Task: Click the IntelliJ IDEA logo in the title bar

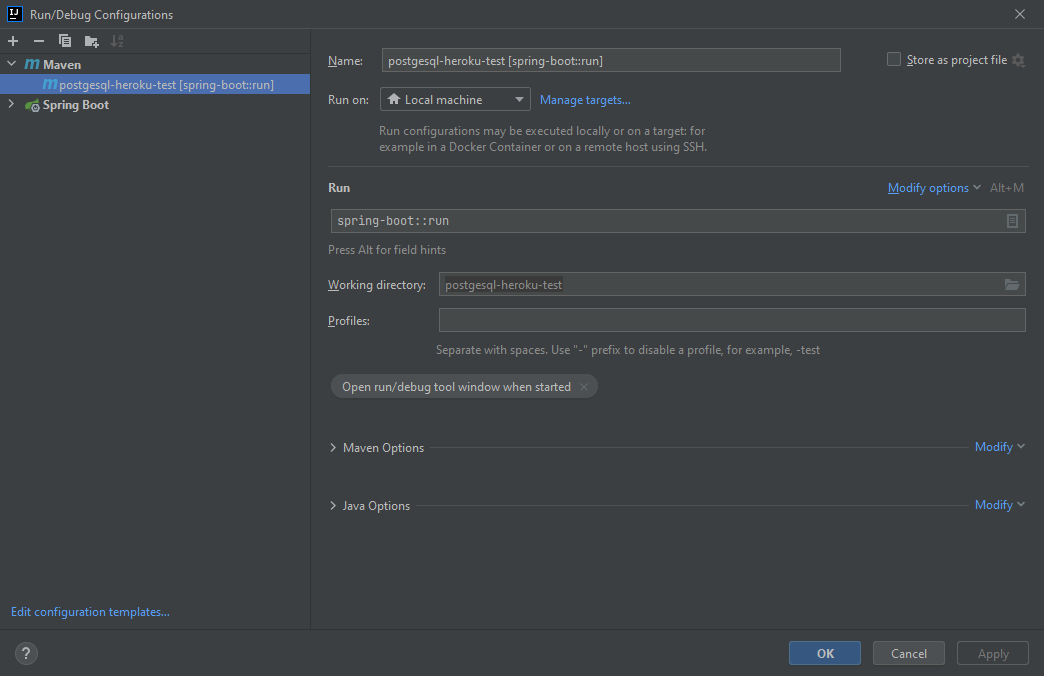Action: (x=15, y=14)
